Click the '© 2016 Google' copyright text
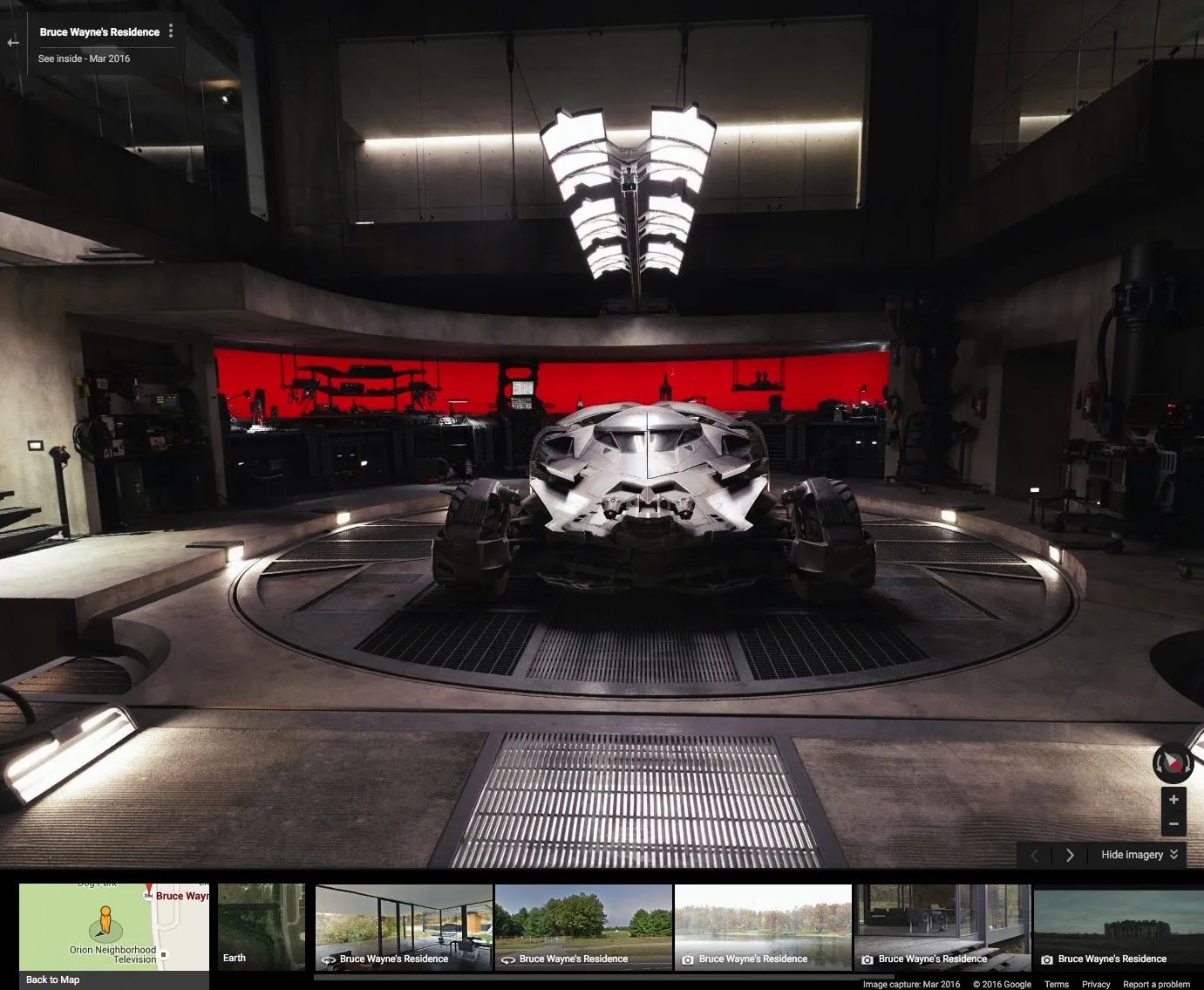The height and width of the screenshot is (990, 1204). [x=1002, y=984]
